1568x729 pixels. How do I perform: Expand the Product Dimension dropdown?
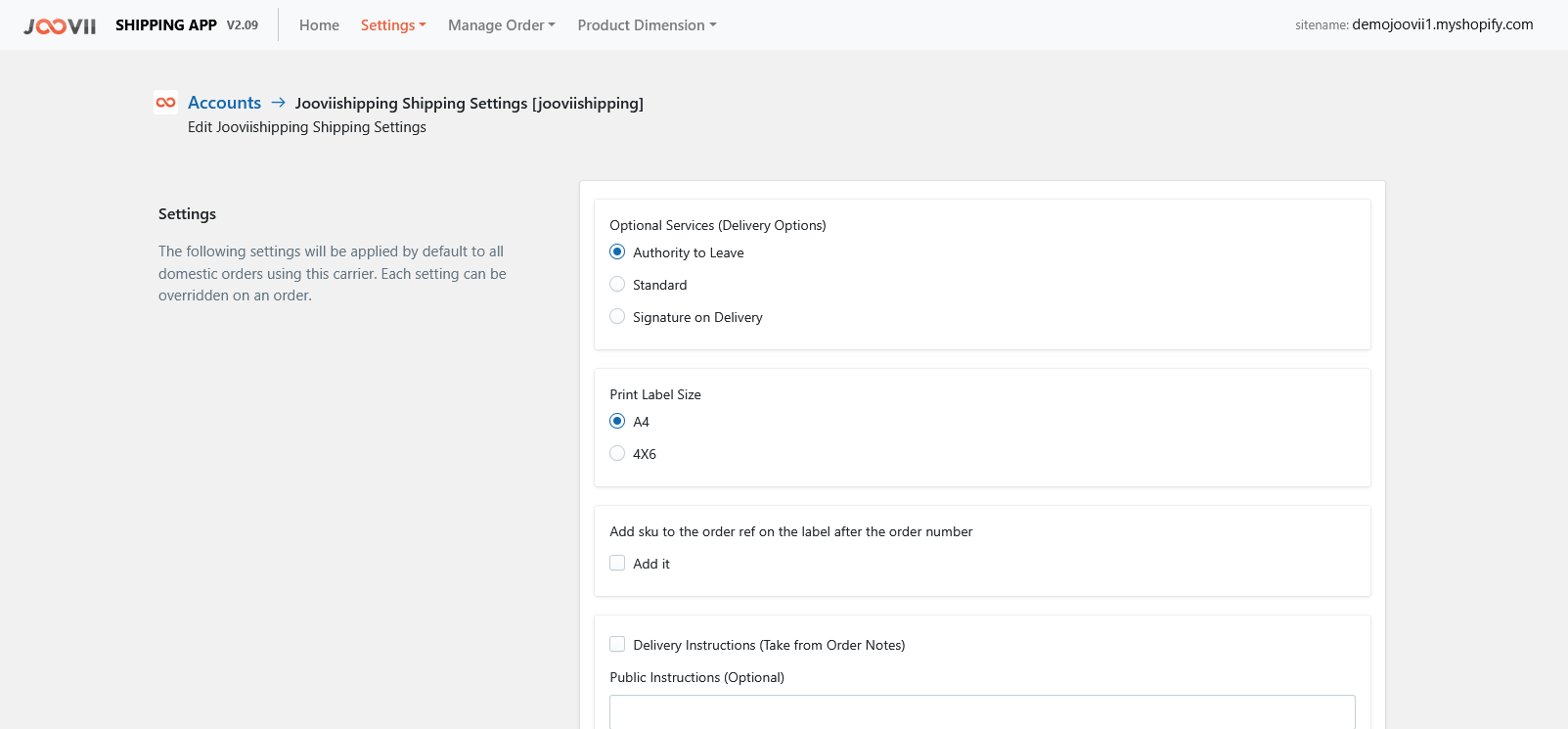647,25
